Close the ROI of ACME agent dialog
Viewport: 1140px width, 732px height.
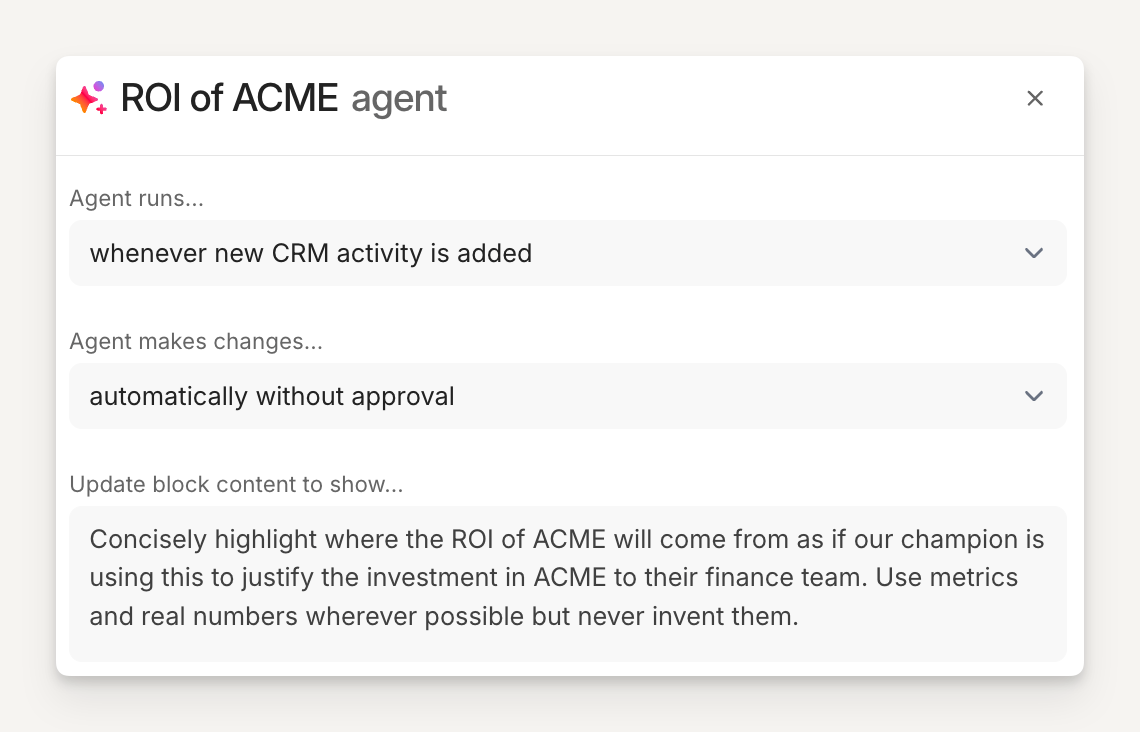[1035, 98]
